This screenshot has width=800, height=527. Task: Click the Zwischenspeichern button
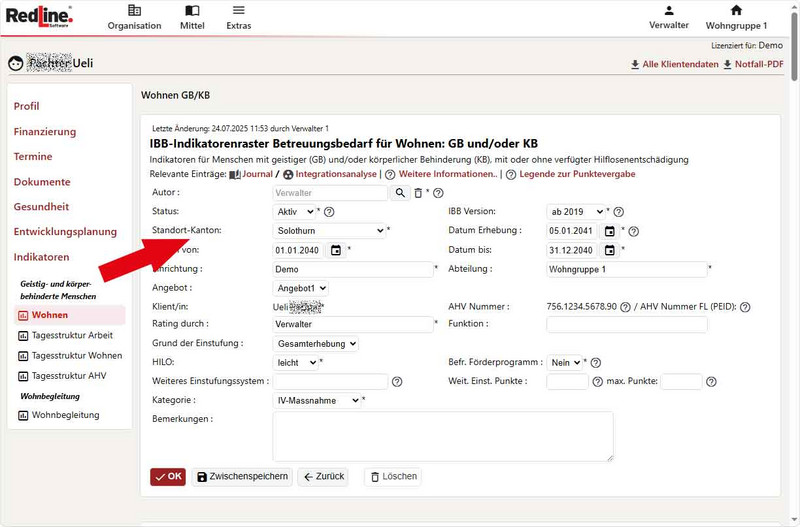242,477
